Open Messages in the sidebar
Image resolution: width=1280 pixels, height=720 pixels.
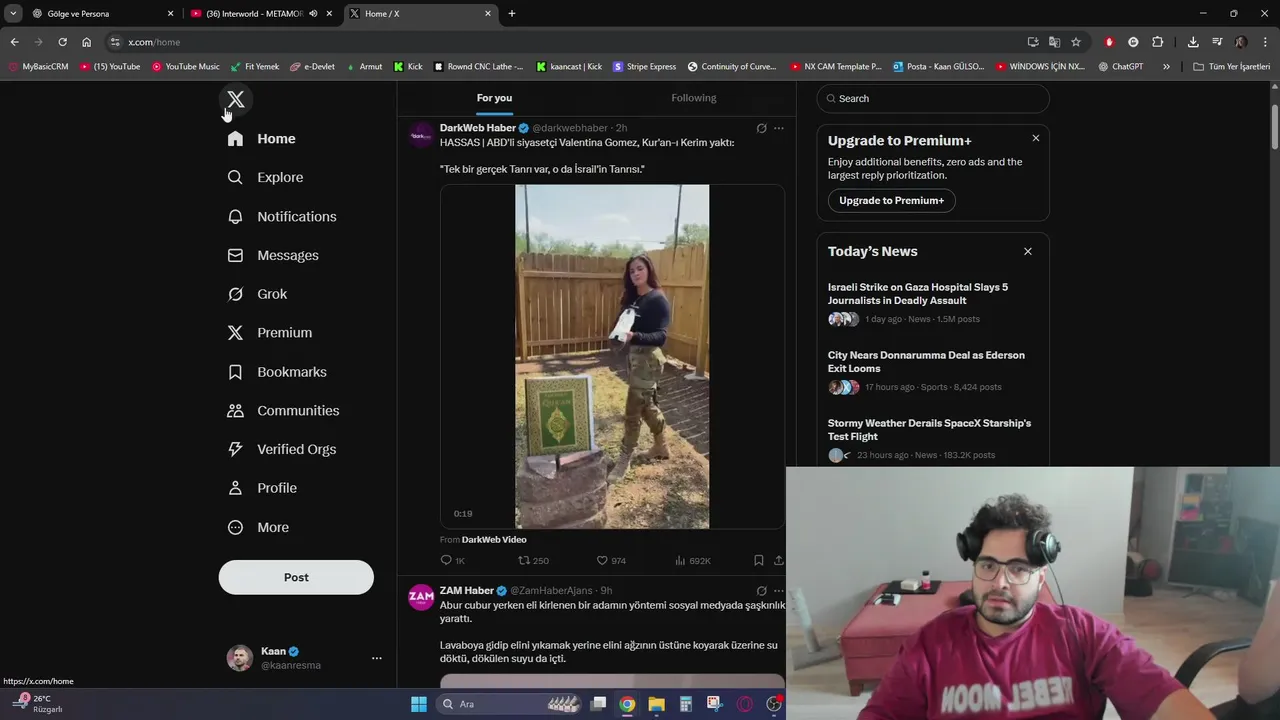click(x=274, y=255)
